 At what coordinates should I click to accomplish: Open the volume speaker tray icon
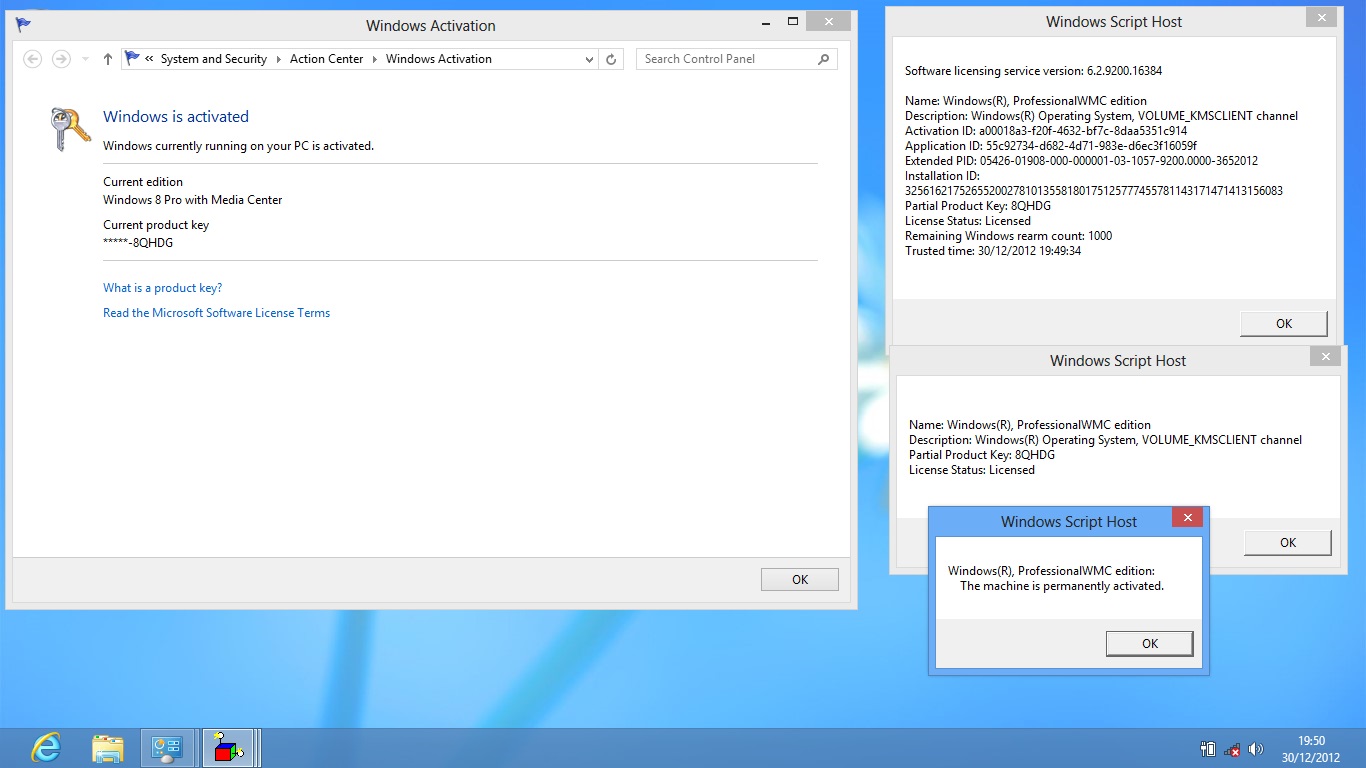pyautogui.click(x=1256, y=749)
